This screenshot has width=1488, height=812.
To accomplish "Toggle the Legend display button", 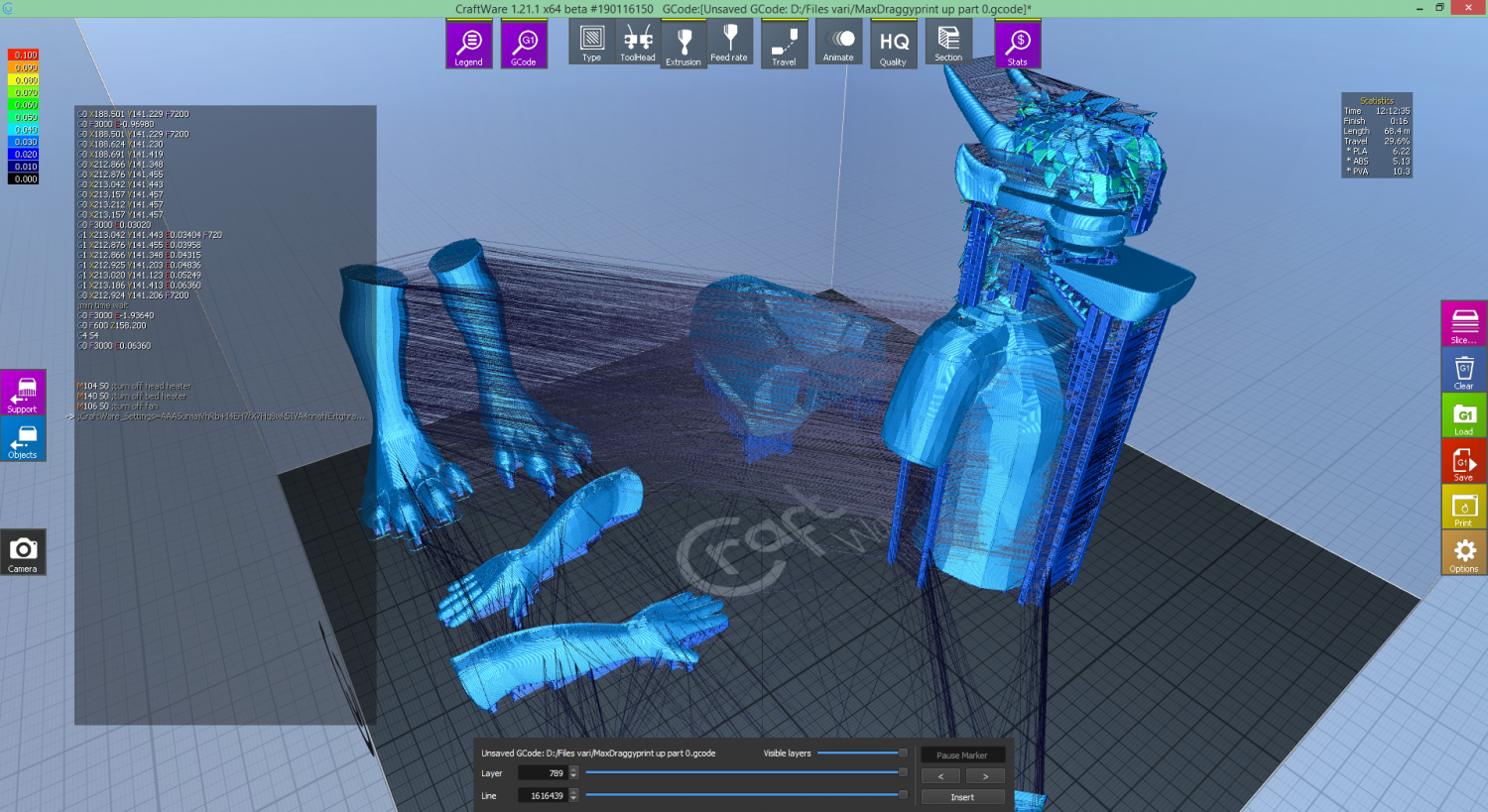I will click(469, 45).
